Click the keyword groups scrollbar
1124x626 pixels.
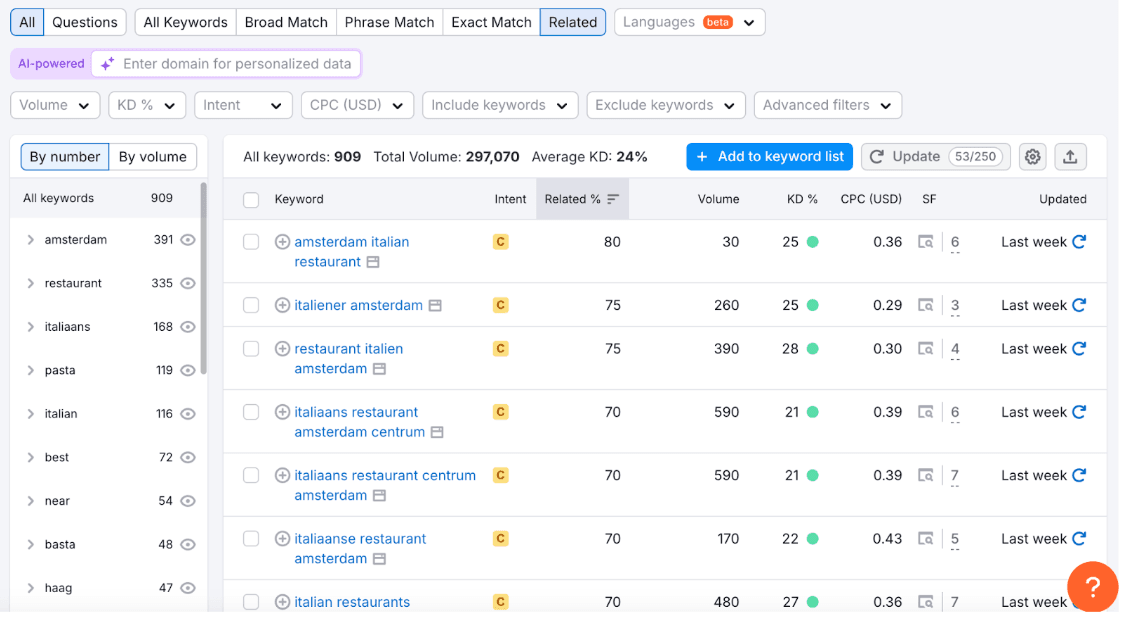pos(204,278)
